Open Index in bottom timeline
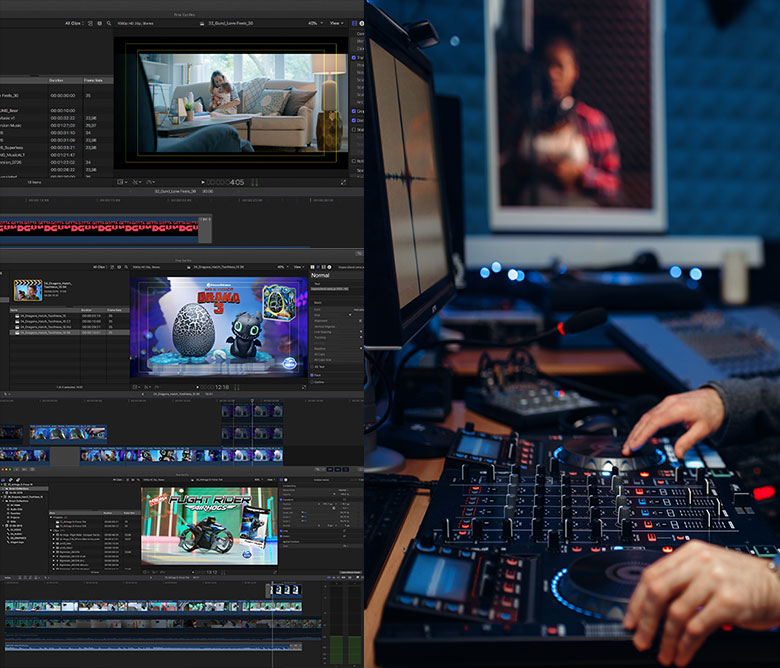The width and height of the screenshot is (780, 668). [x=7, y=577]
